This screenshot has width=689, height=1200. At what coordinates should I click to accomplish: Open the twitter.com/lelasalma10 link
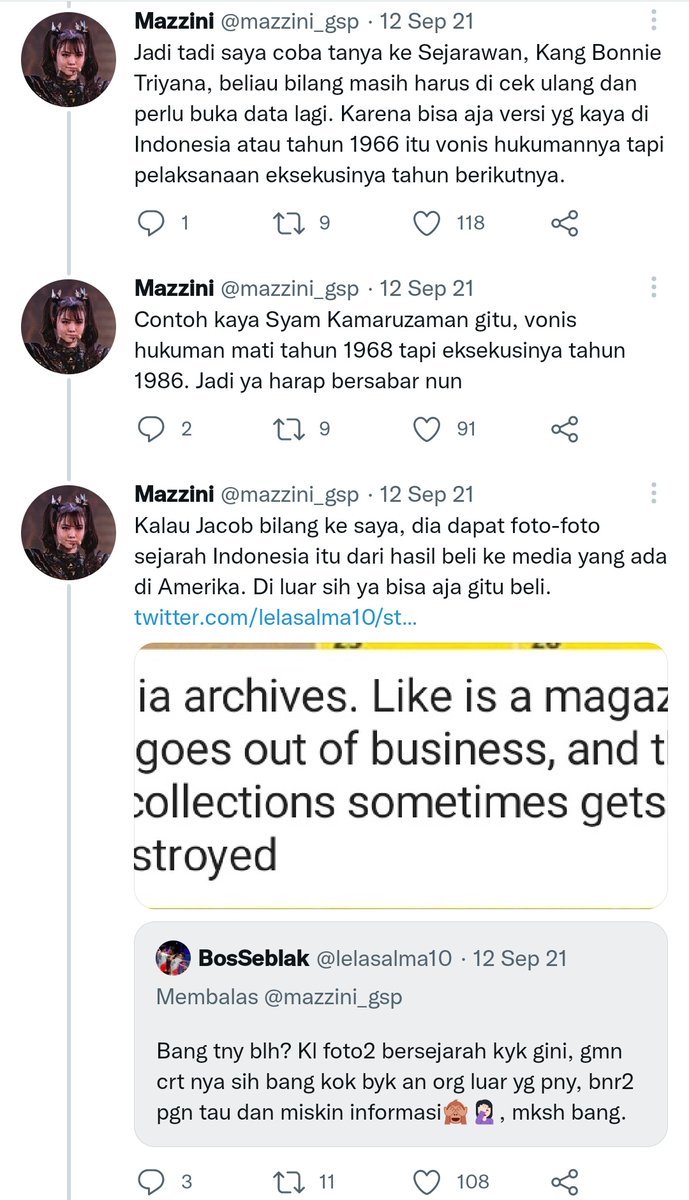click(276, 617)
